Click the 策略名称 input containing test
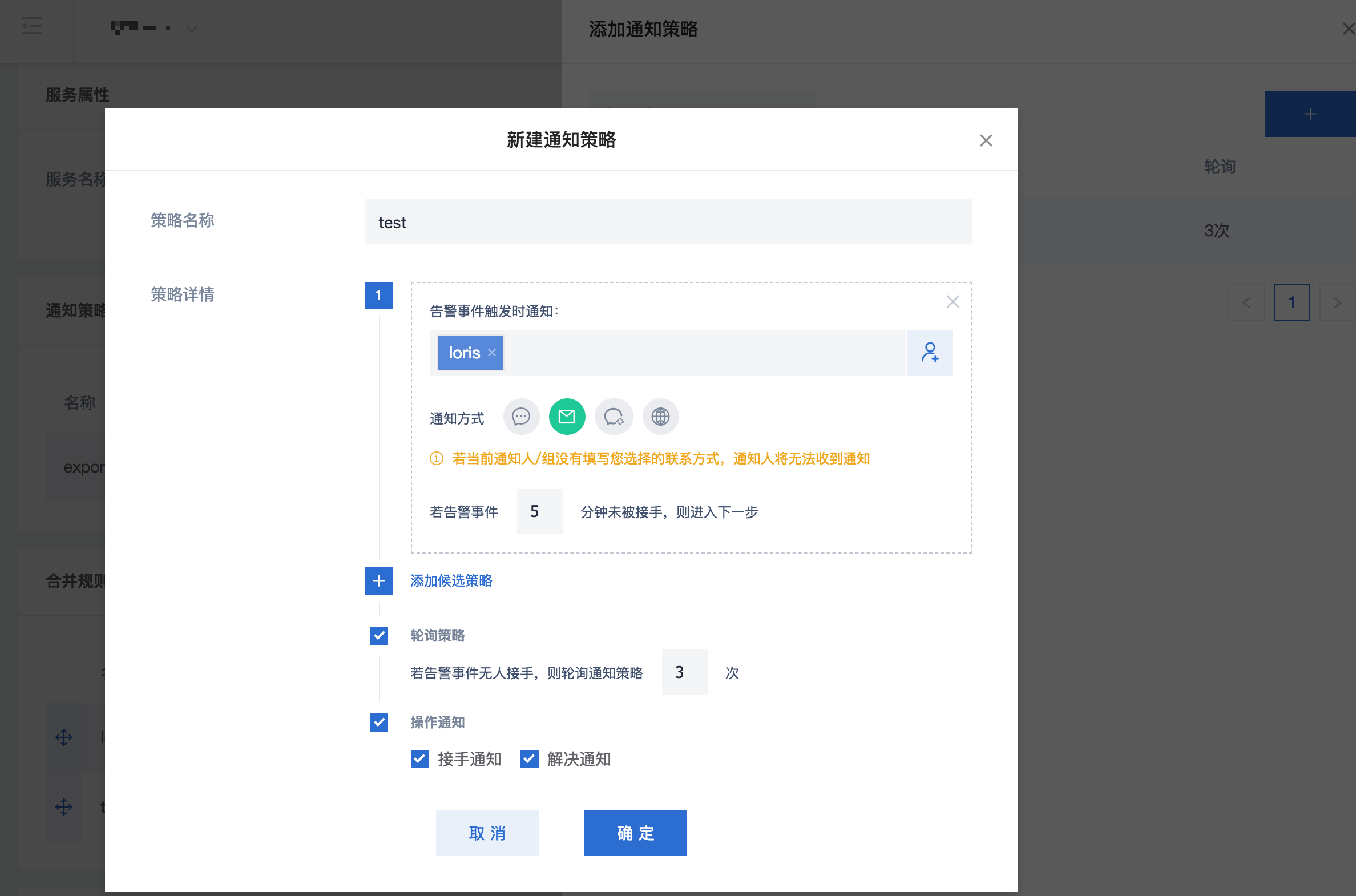Viewport: 1356px width, 896px height. 668,221
